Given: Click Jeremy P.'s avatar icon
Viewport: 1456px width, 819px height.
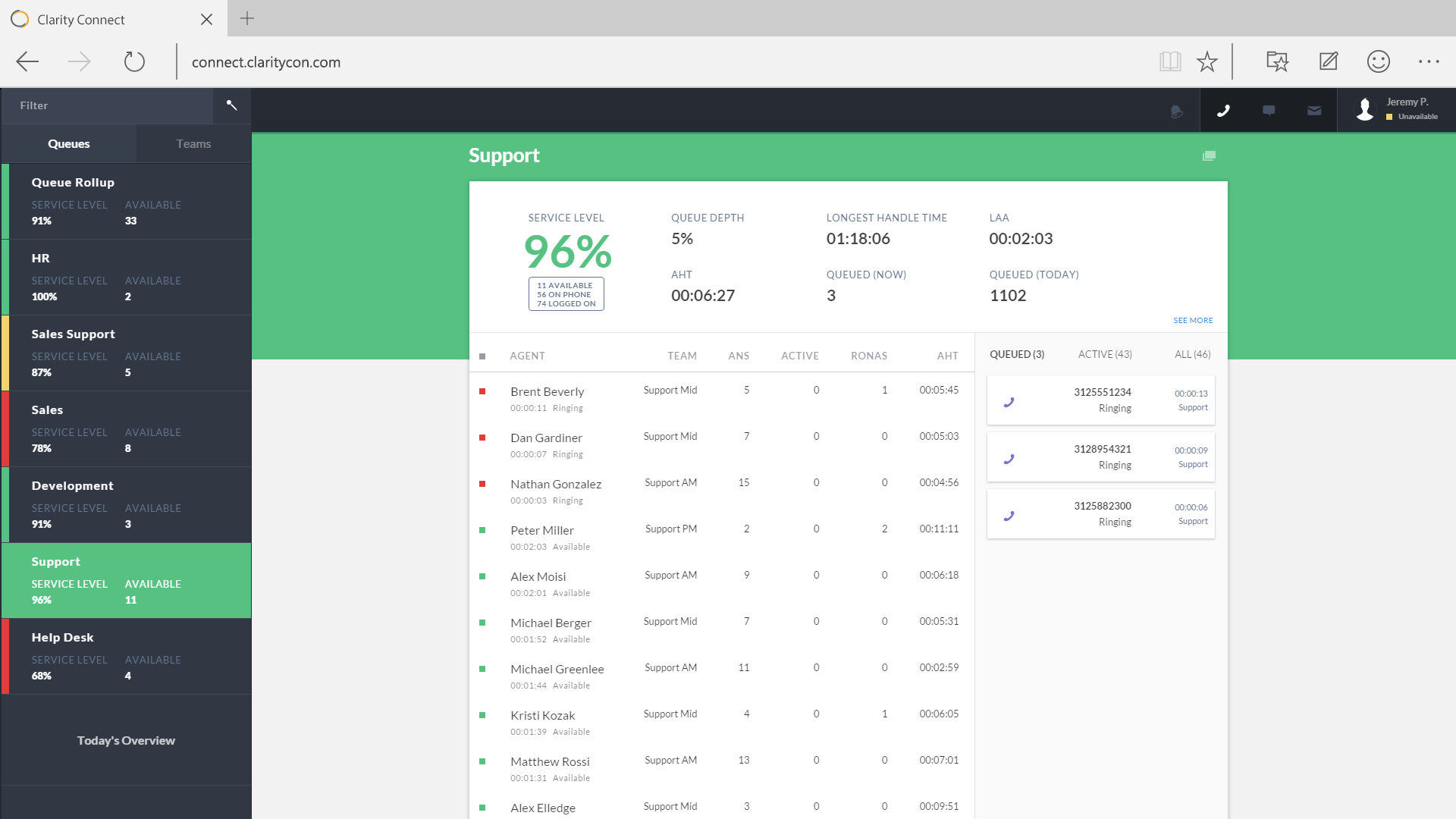Looking at the screenshot, I should [x=1365, y=109].
